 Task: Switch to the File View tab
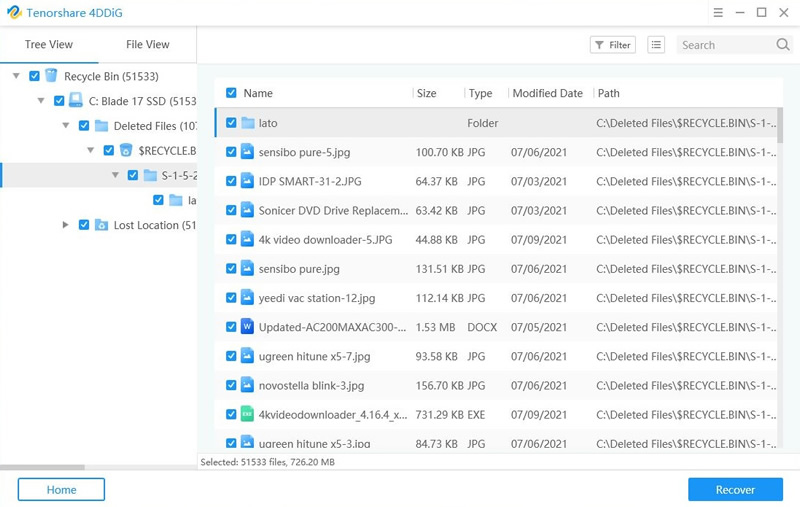[x=147, y=44]
